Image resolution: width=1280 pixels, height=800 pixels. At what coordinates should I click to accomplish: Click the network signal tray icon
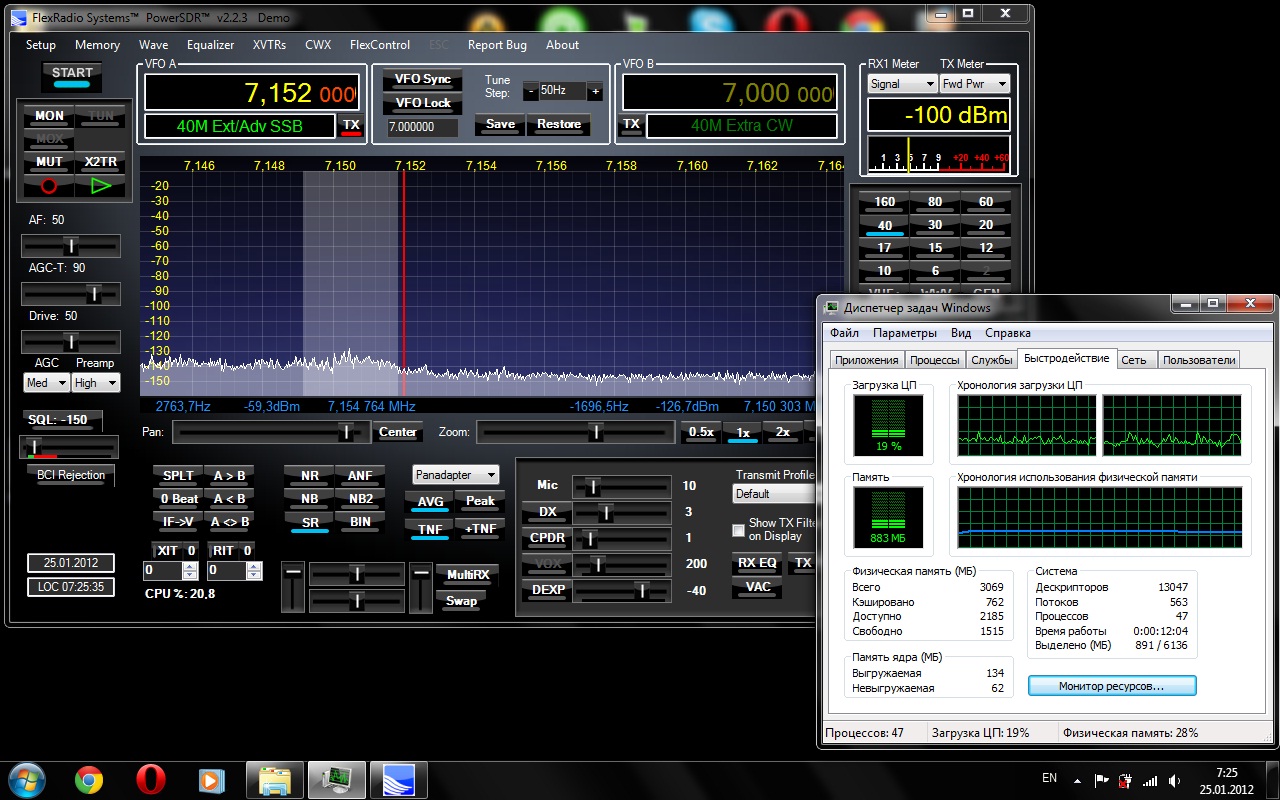click(1151, 780)
